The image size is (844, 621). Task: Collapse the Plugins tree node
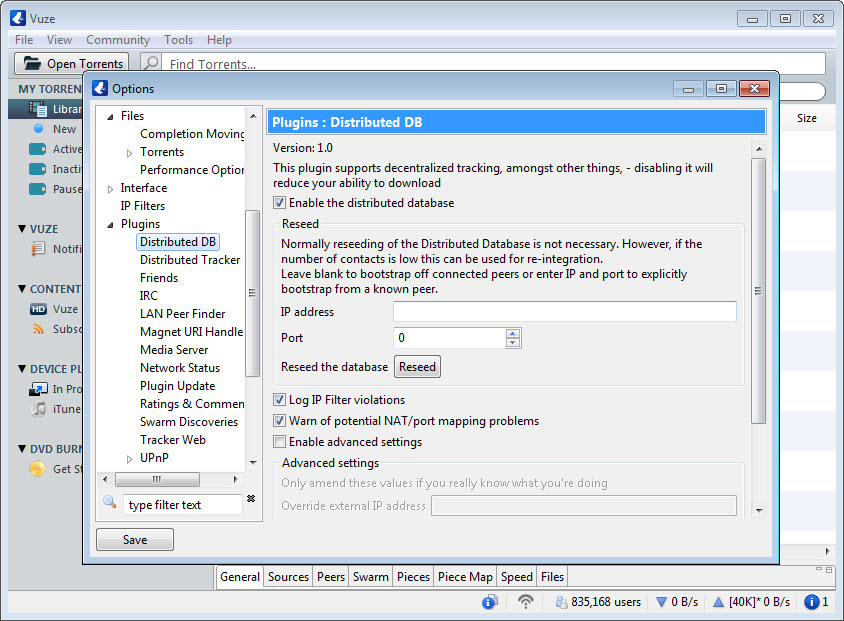coord(110,225)
